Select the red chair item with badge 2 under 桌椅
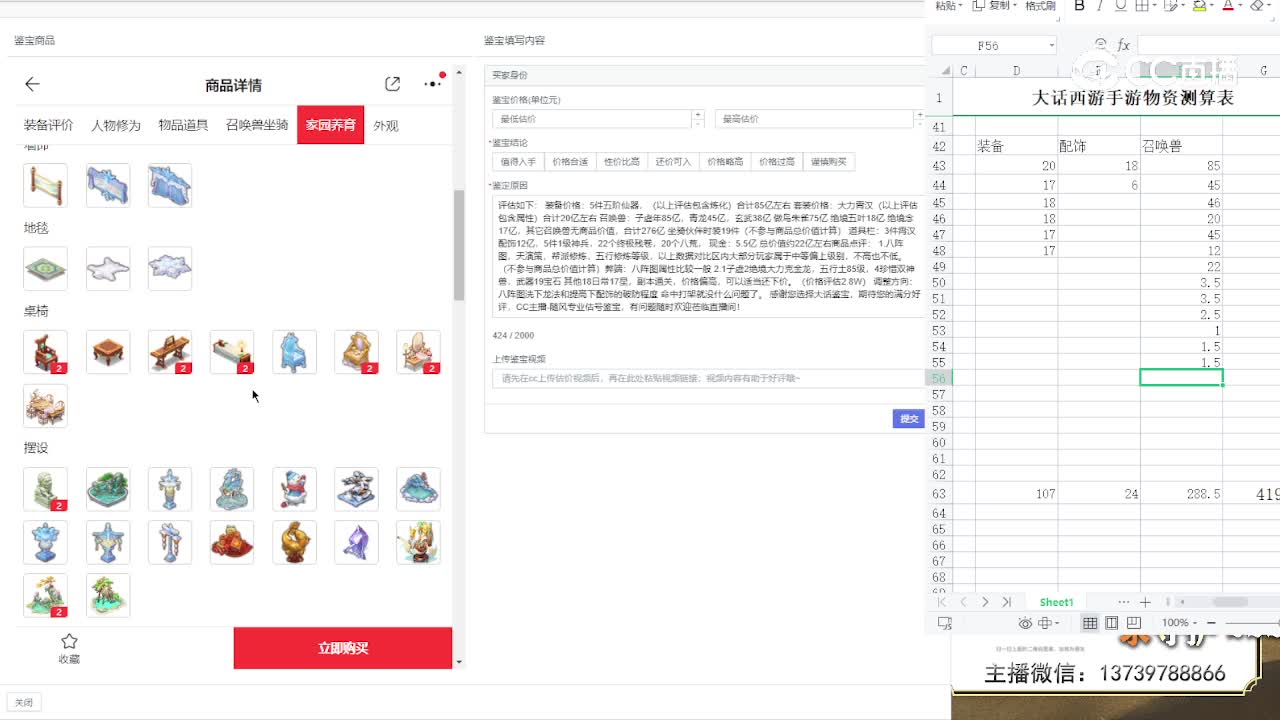 (45, 352)
